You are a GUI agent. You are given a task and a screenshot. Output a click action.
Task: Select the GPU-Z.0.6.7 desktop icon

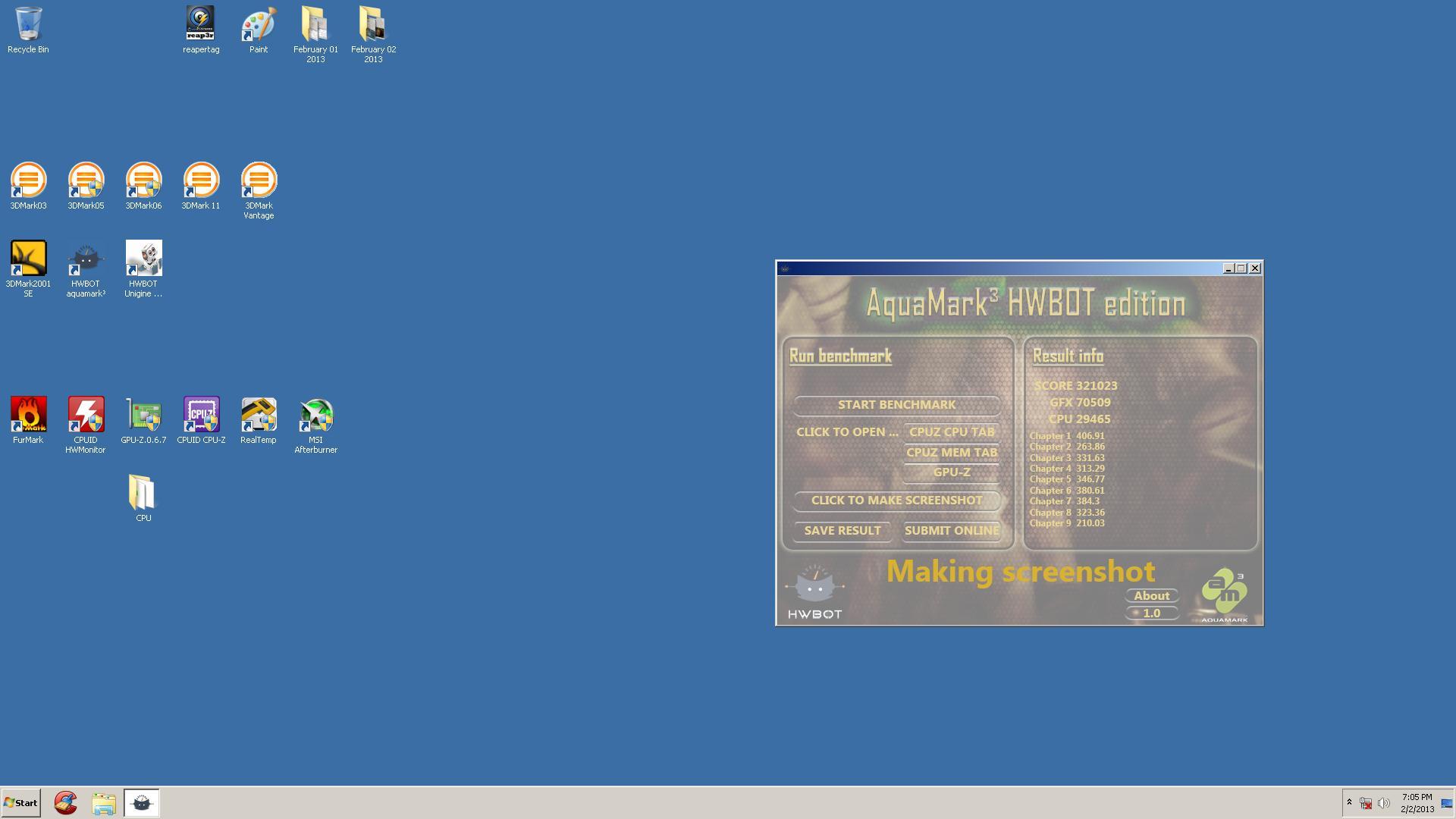click(x=143, y=420)
